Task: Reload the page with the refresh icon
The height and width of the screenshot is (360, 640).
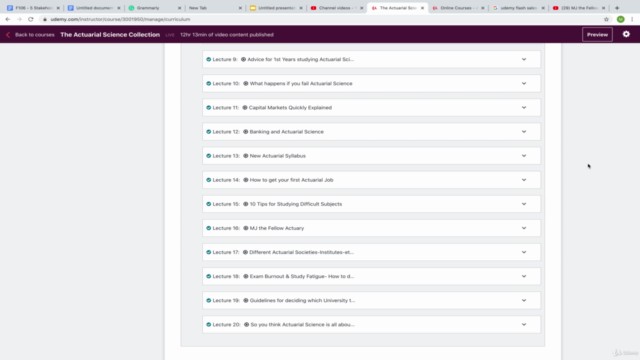Action: (x=31, y=19)
